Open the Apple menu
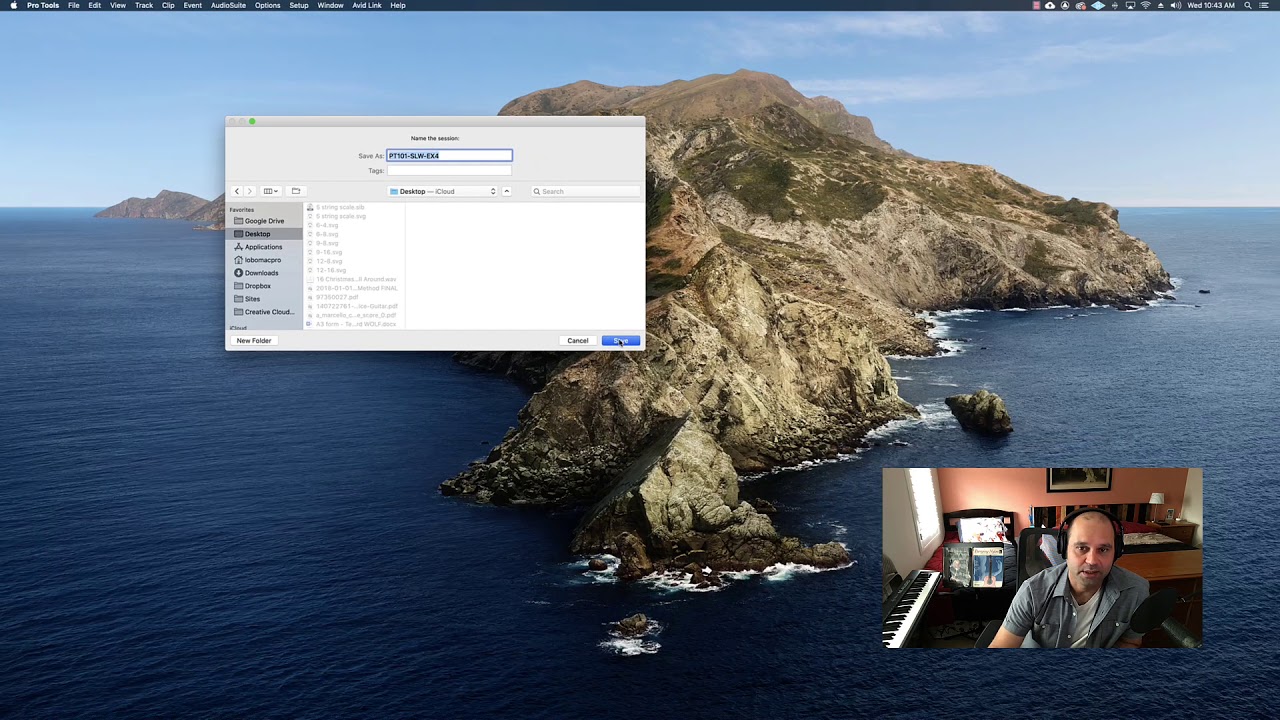The width and height of the screenshot is (1280, 720). [13, 5]
